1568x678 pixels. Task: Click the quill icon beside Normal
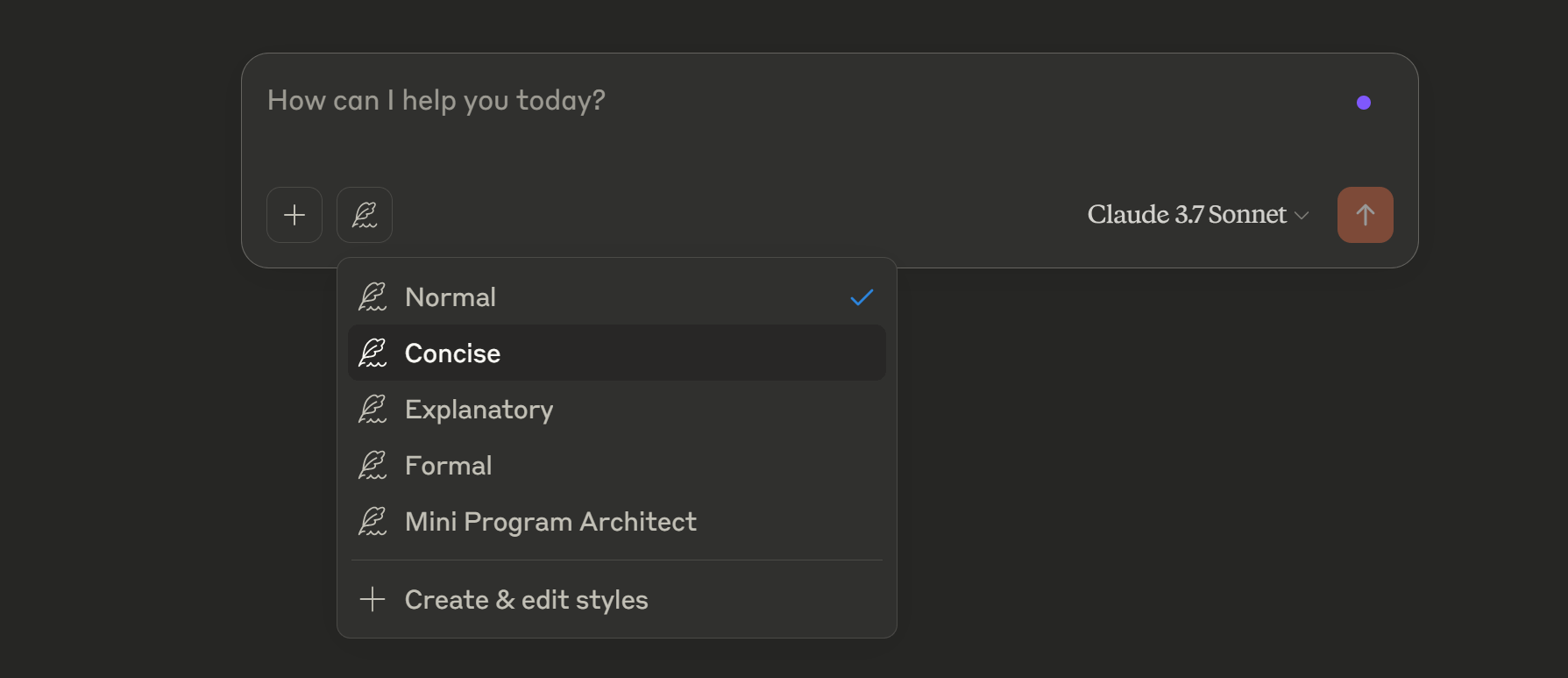point(372,297)
